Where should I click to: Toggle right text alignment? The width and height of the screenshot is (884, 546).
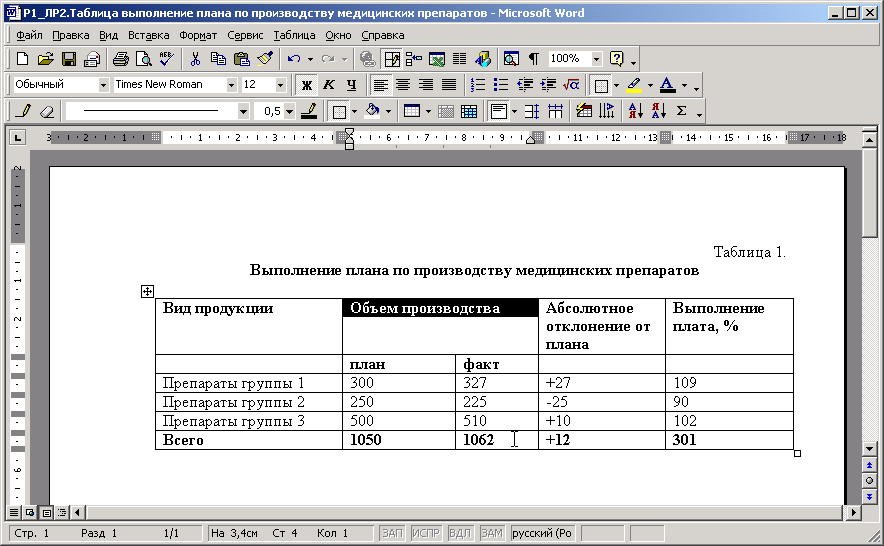[x=426, y=85]
